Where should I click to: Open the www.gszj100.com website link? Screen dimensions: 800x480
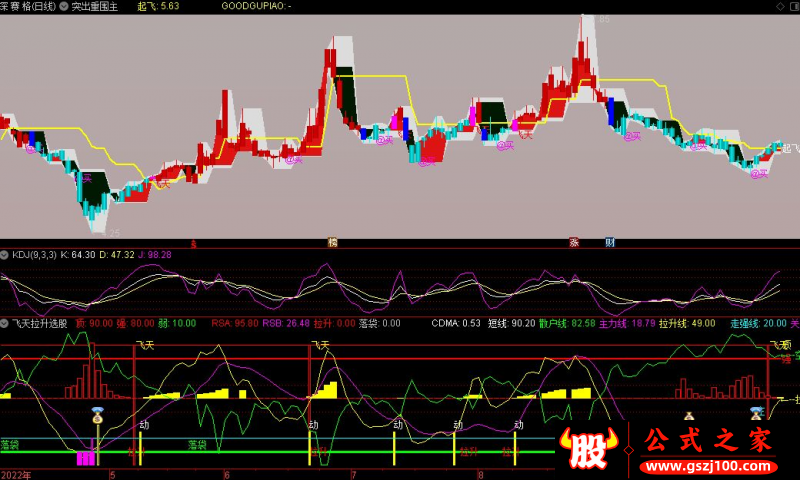pyautogui.click(x=709, y=466)
